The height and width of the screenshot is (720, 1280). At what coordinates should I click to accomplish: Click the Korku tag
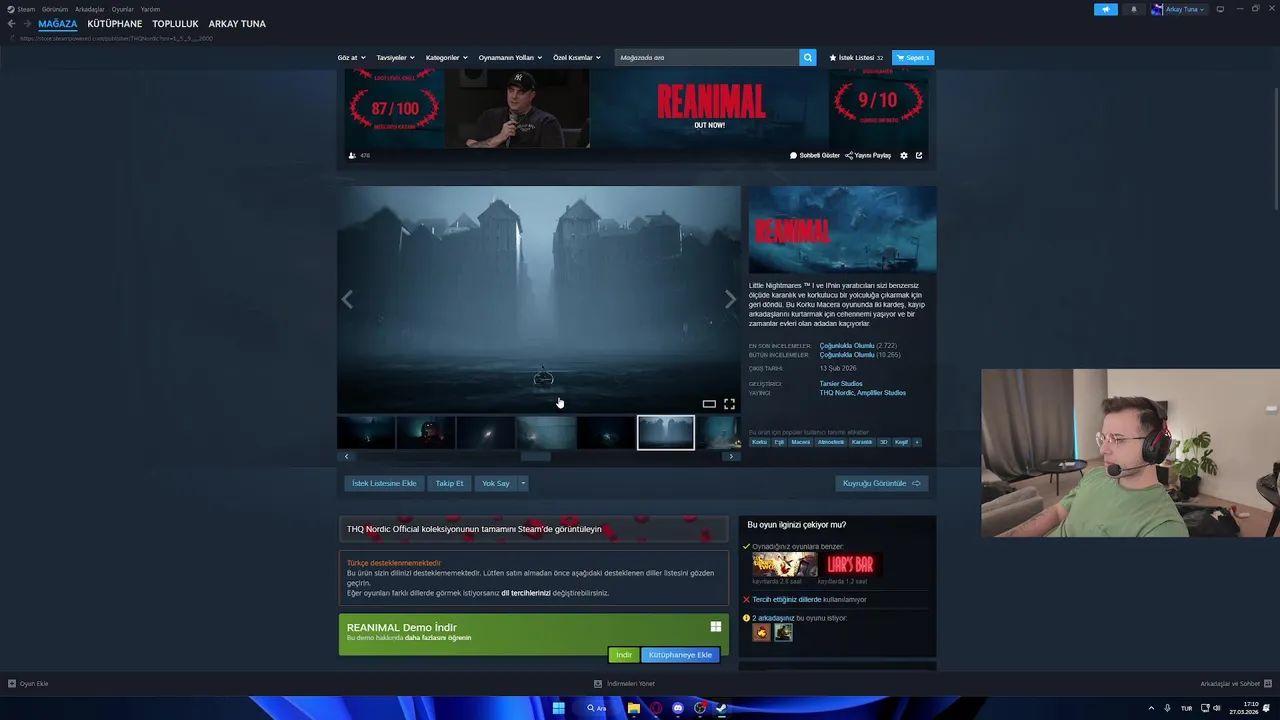click(x=760, y=442)
